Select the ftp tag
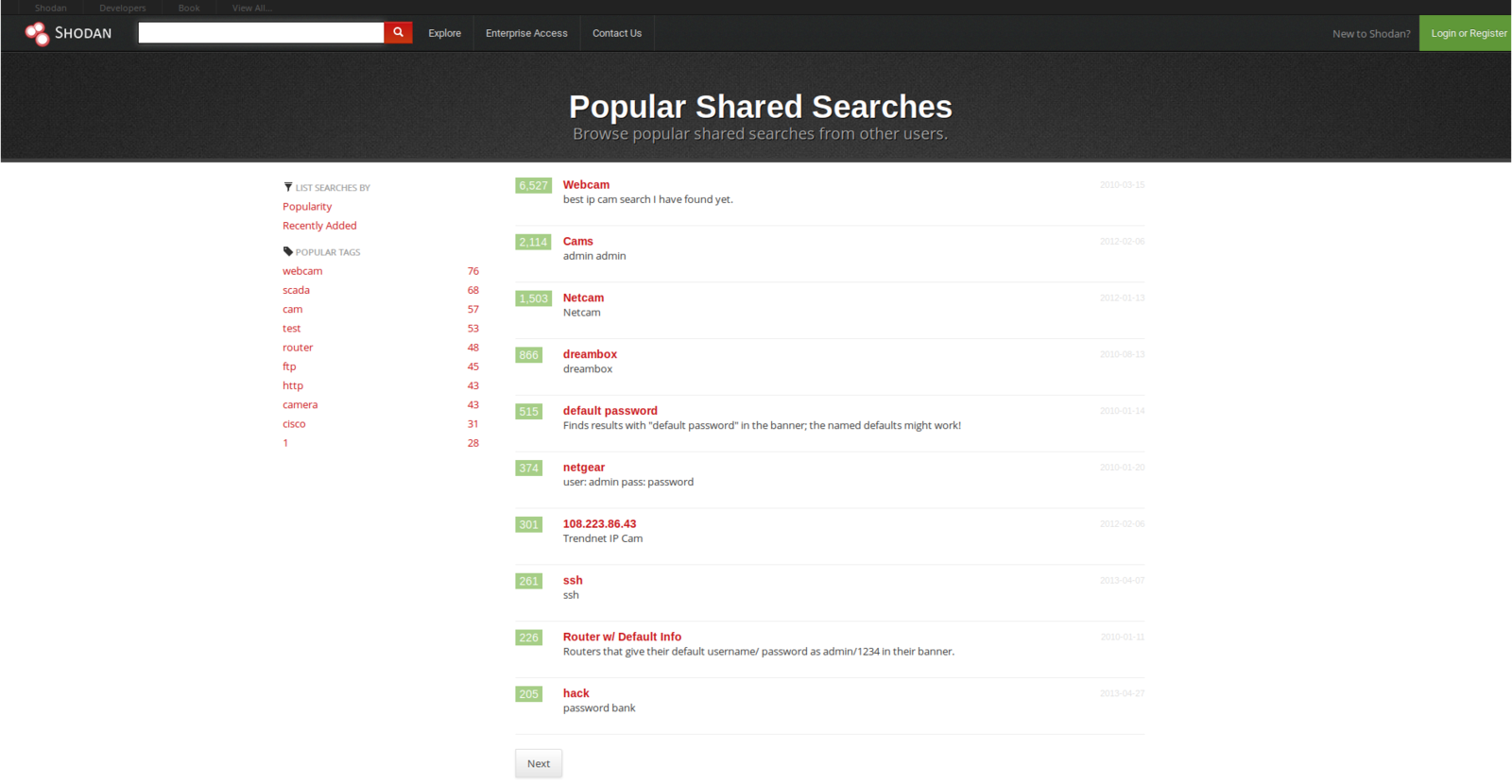The height and width of the screenshot is (784, 1512). [x=289, y=366]
